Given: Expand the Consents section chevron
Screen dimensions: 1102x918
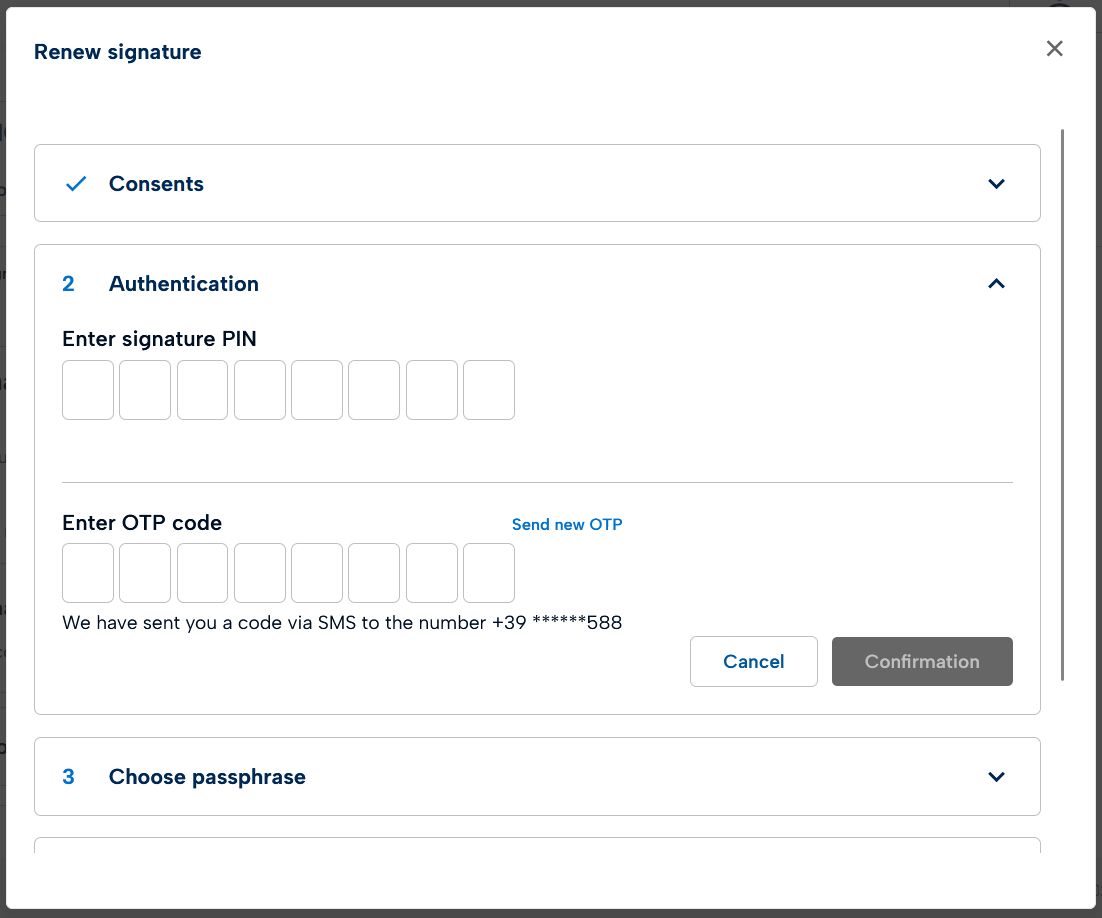Looking at the screenshot, I should 996,184.
